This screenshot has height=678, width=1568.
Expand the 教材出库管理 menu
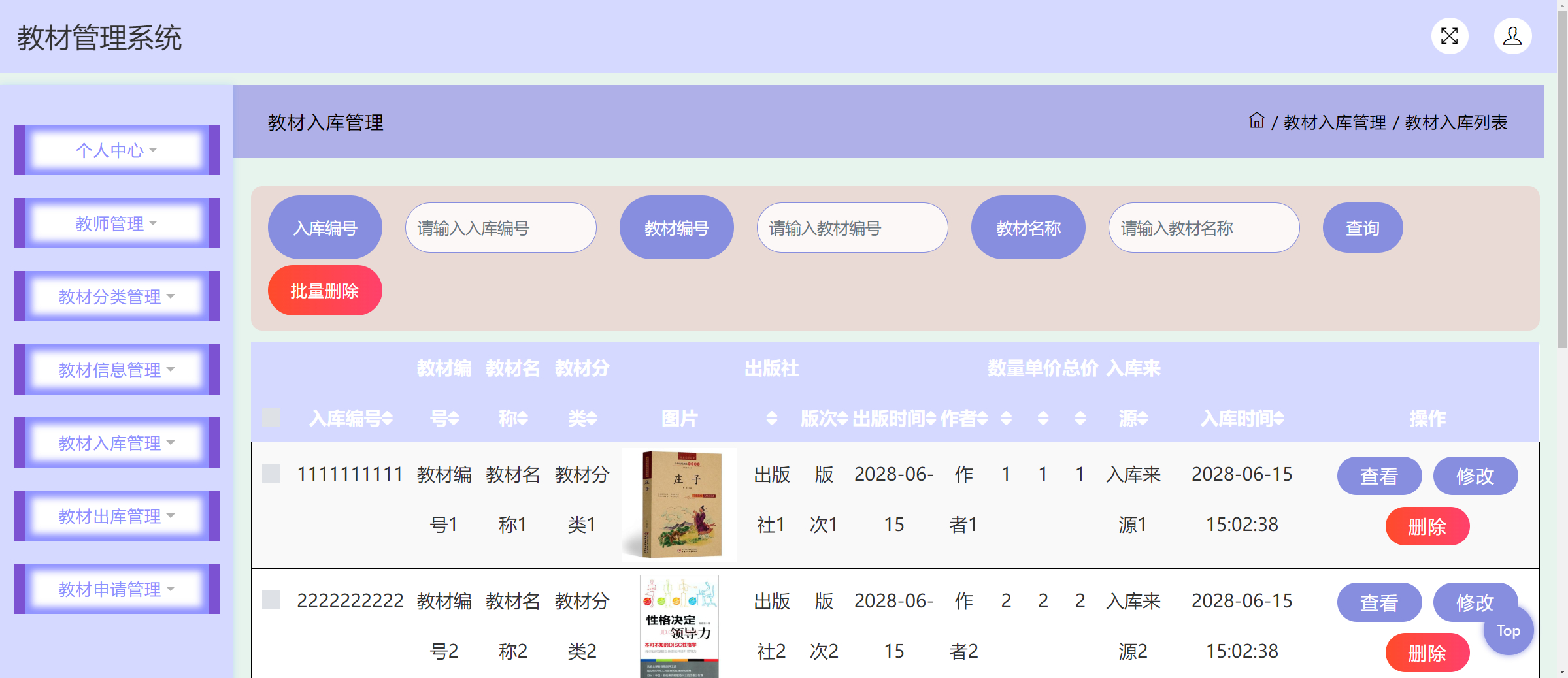tap(116, 516)
